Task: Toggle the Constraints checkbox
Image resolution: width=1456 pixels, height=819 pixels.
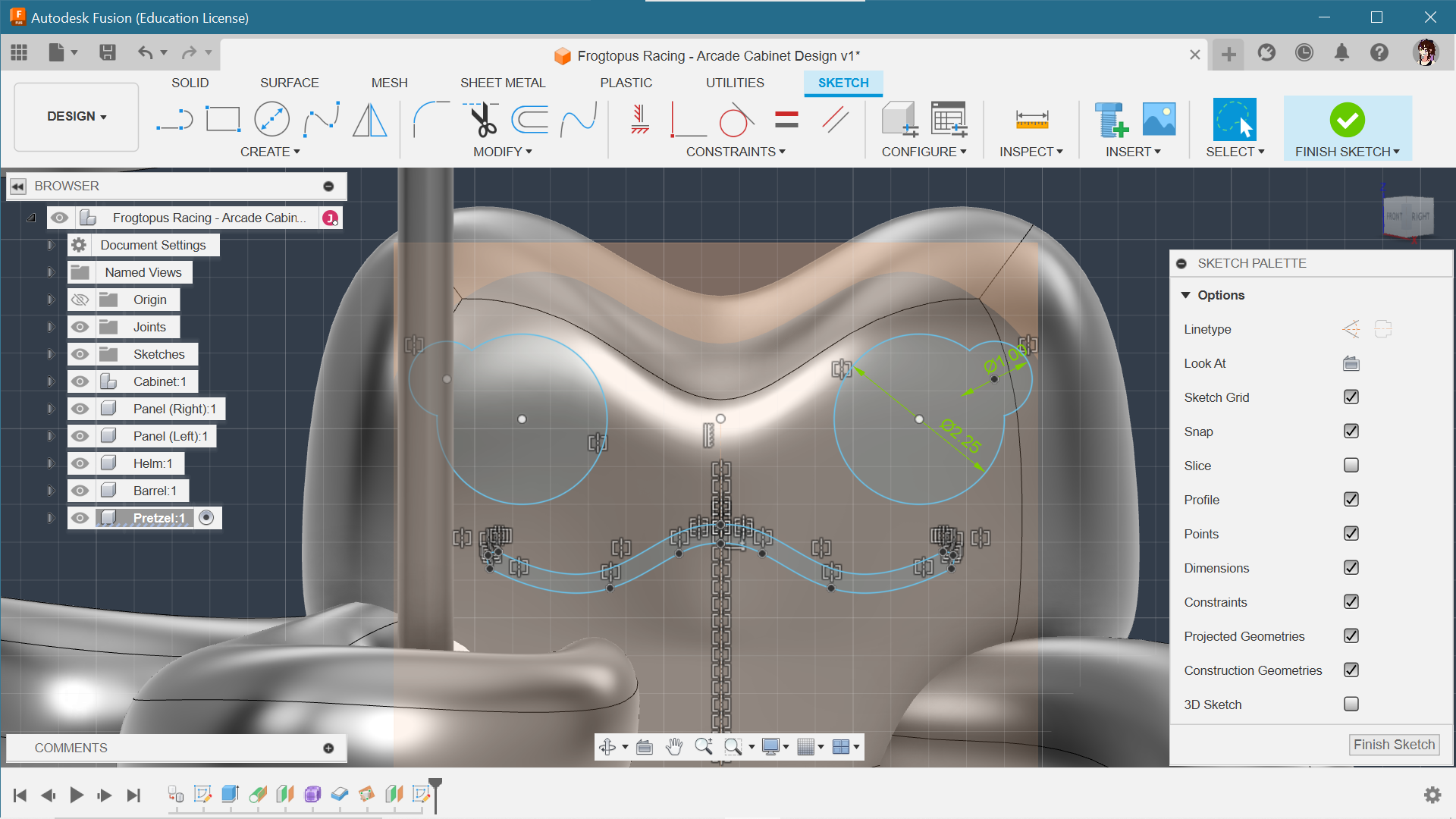Action: pos(1351,602)
